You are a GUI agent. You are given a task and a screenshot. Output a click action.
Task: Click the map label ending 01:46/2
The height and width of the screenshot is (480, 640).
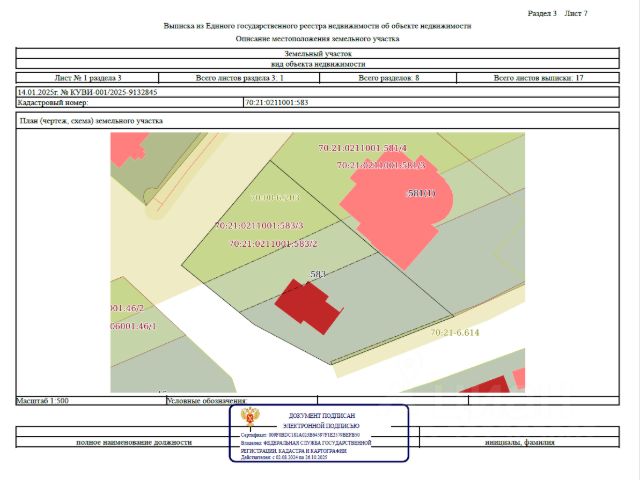(127, 308)
